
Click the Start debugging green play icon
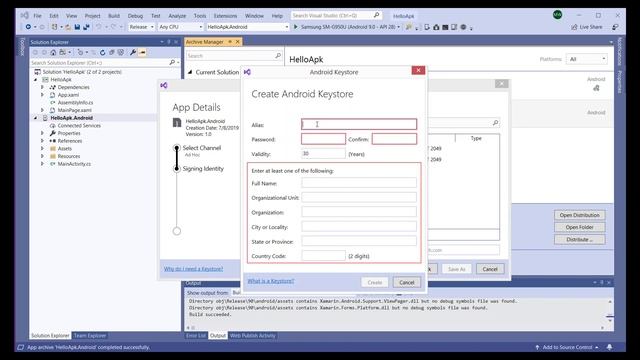[x=296, y=27]
